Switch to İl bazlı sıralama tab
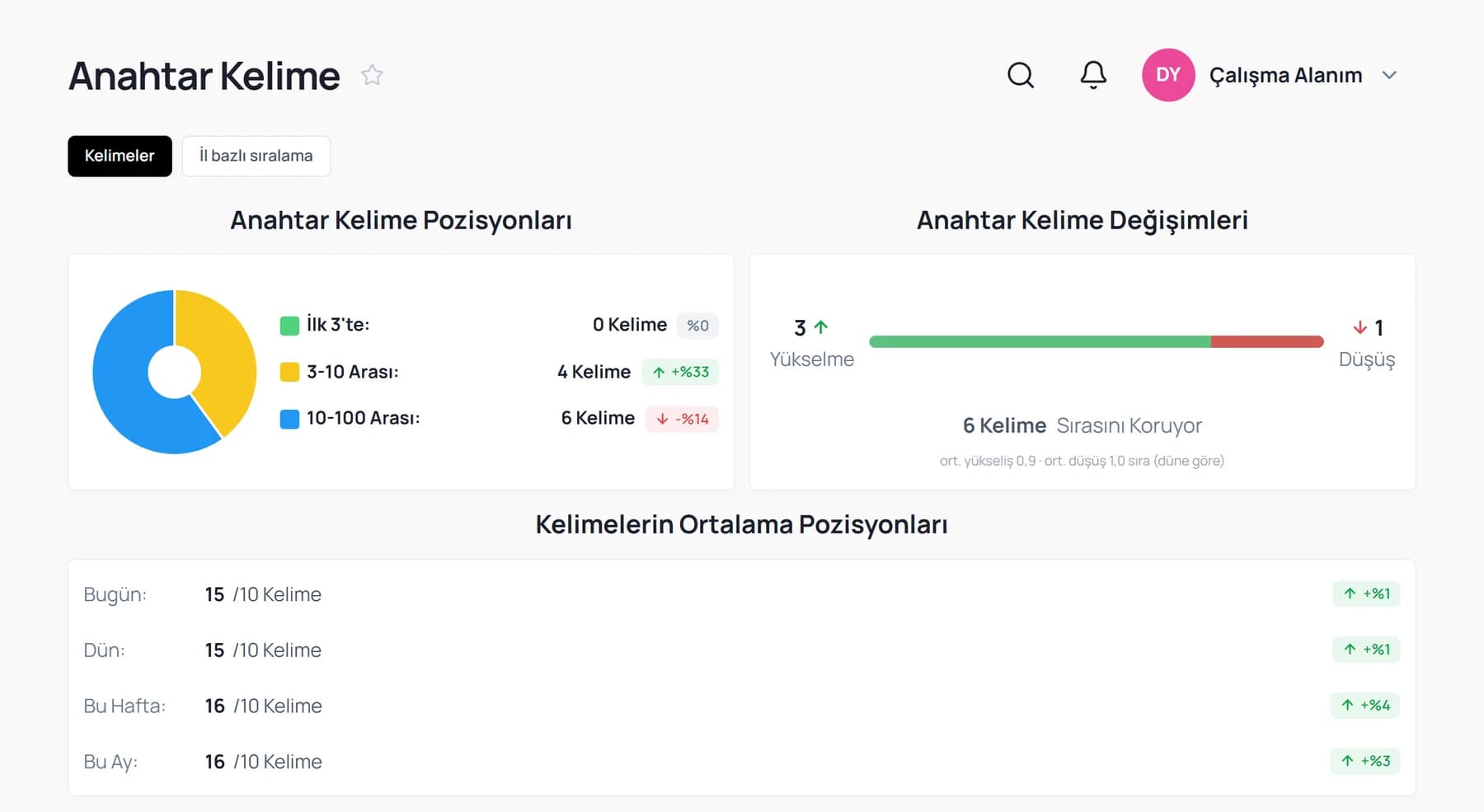The image size is (1484, 812). (x=256, y=156)
